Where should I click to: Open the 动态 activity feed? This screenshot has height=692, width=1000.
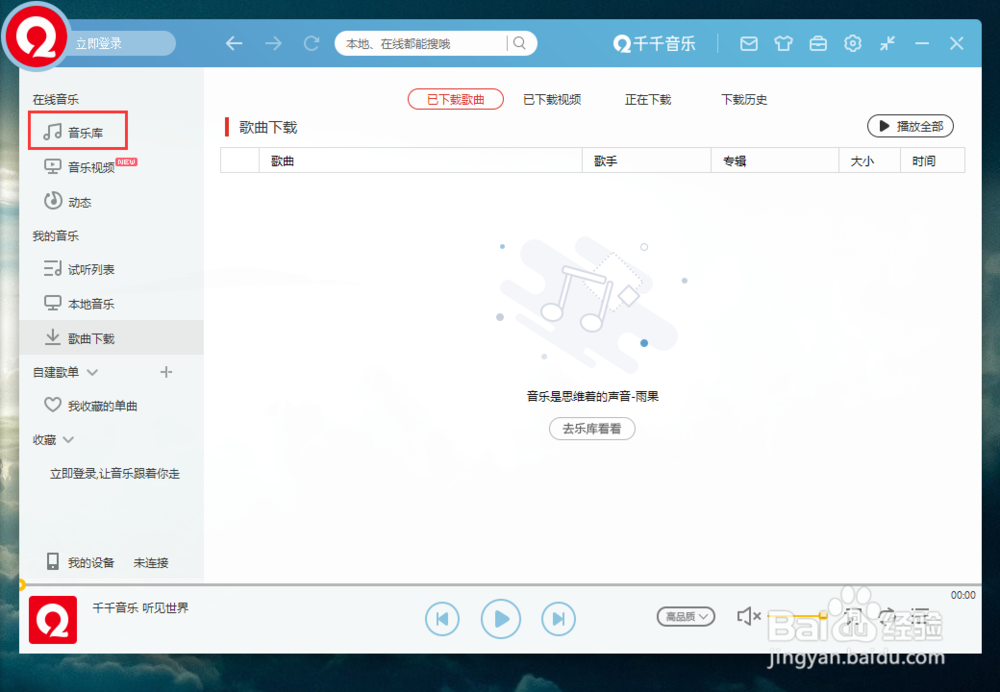(x=77, y=201)
